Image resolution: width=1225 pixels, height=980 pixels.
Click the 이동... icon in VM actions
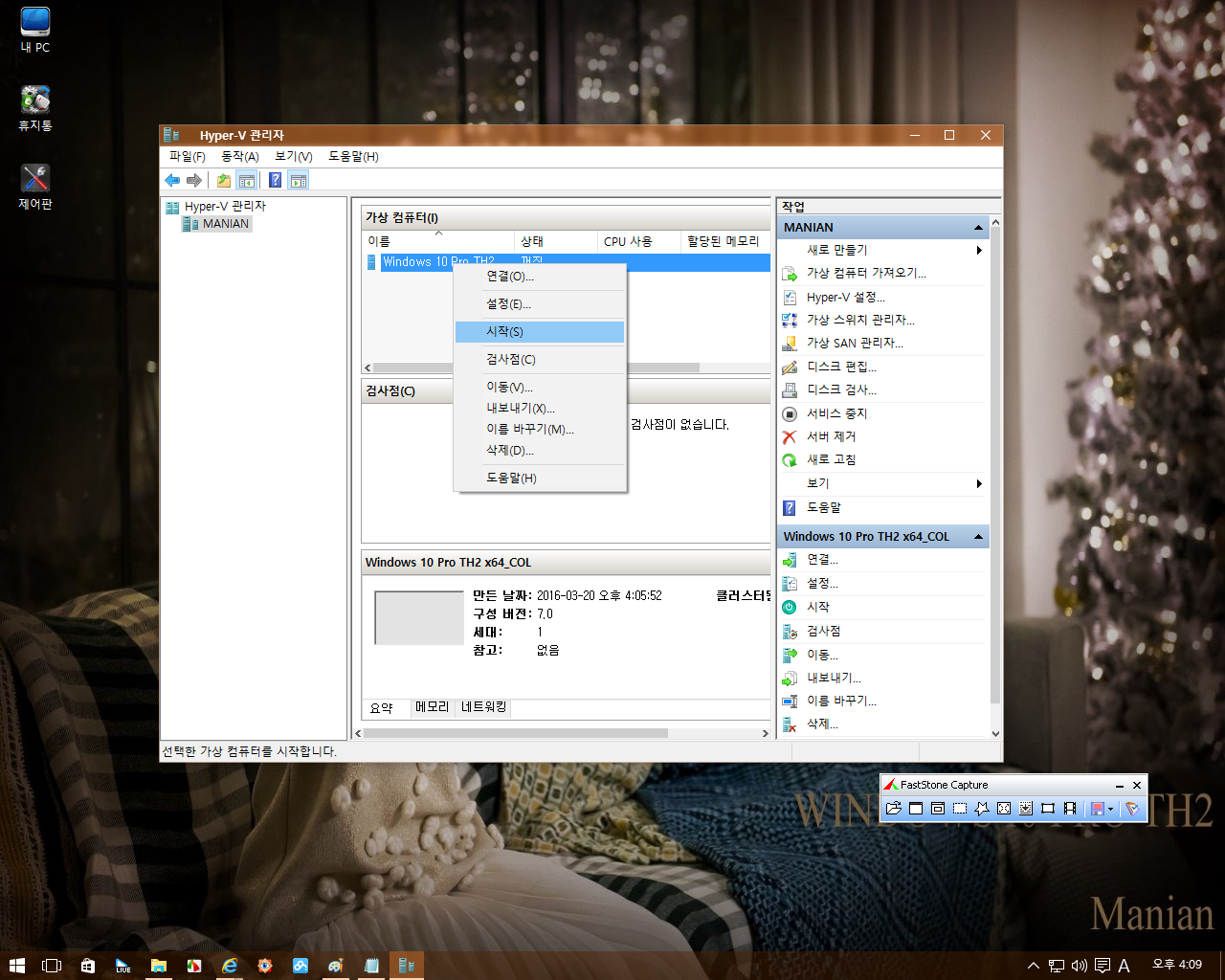click(x=790, y=655)
